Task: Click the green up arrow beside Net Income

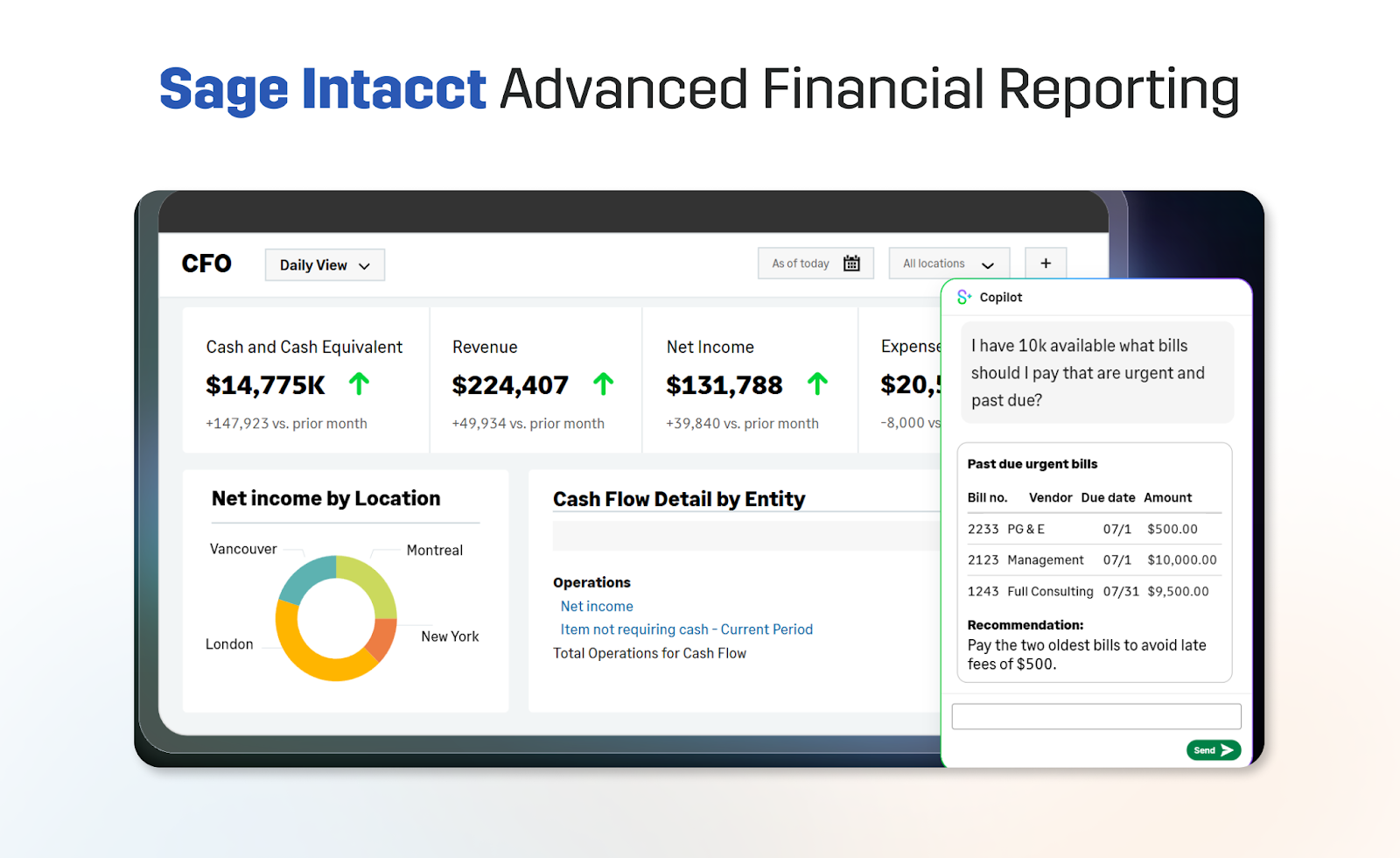Action: pos(818,383)
